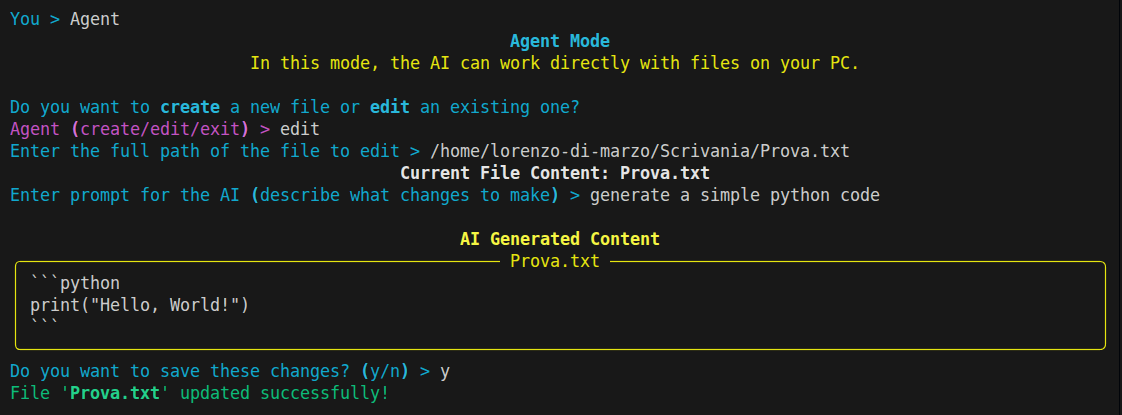
Task: Click the 'Agent (create/edit/exit)' prompt label
Action: 130,130
